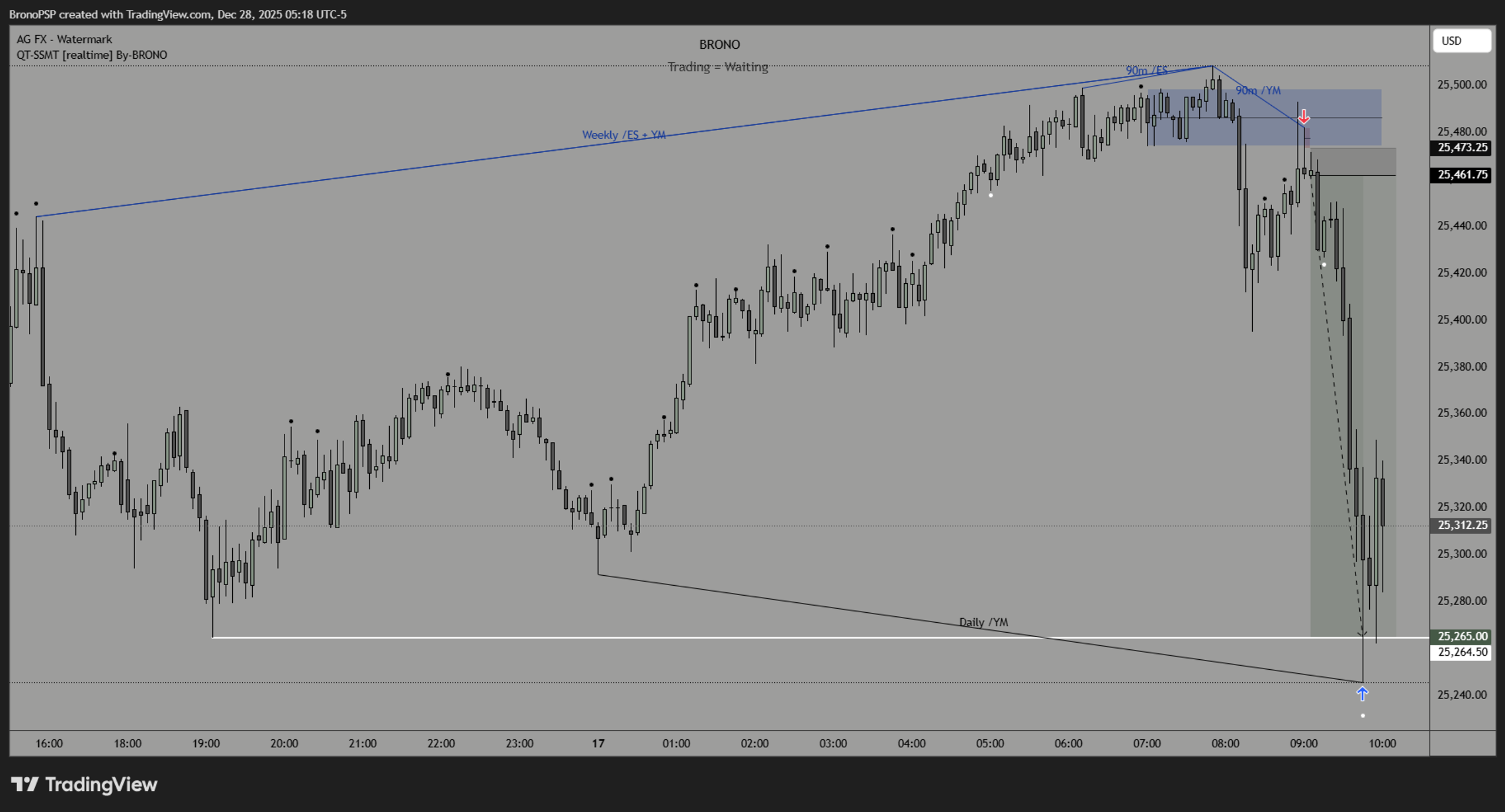Click the 08:00 time axis label
1505x812 pixels.
(x=1225, y=743)
